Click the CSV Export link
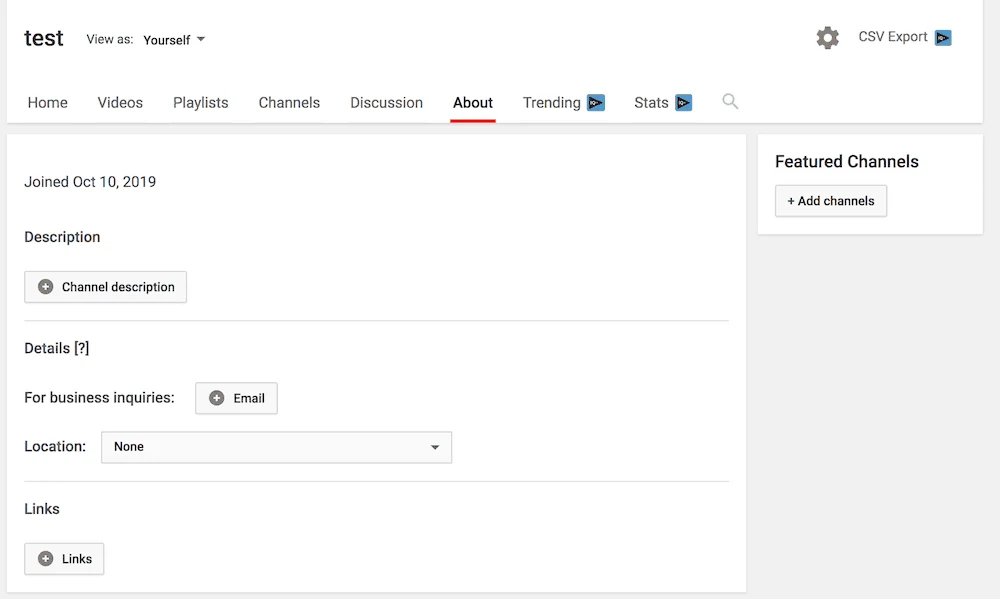 893,37
